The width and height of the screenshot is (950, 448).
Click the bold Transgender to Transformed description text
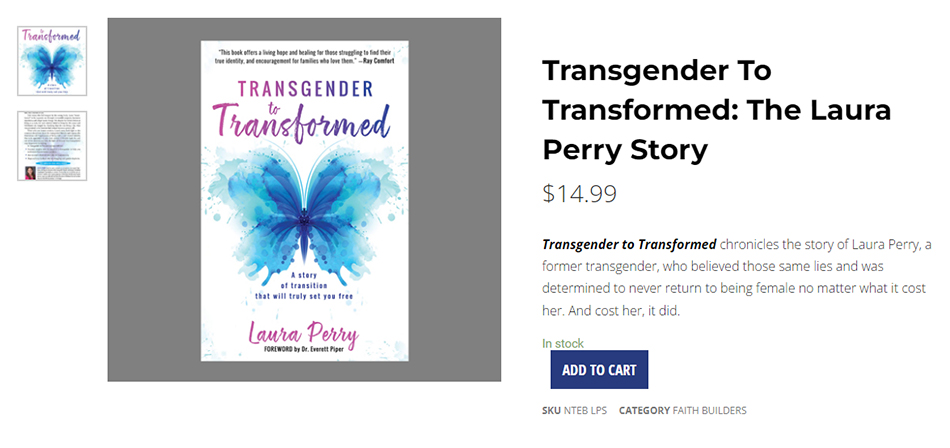tap(629, 244)
